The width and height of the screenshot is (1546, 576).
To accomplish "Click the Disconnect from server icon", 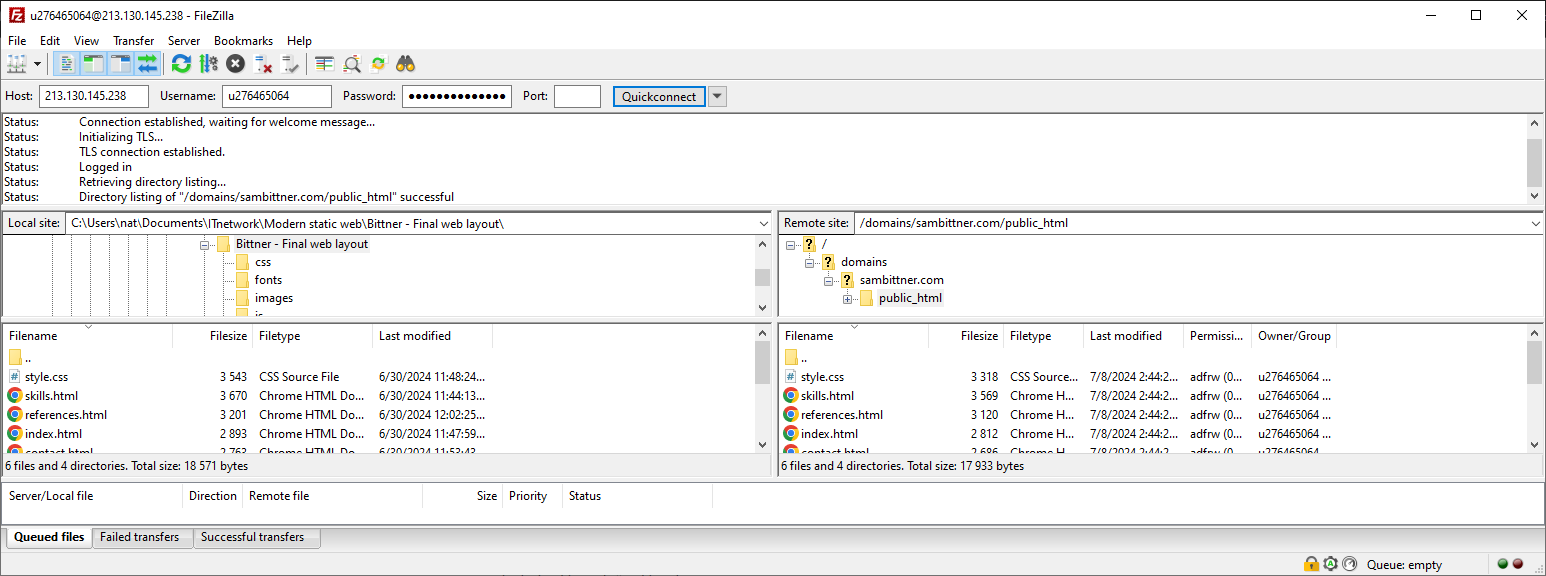I will click(263, 64).
